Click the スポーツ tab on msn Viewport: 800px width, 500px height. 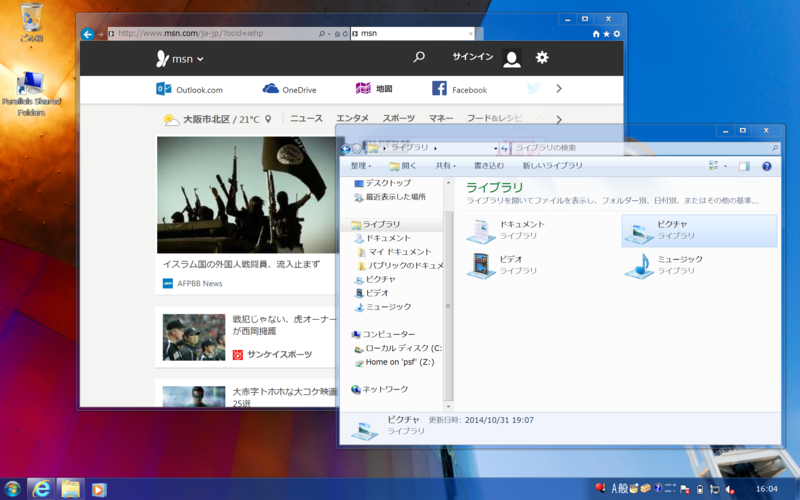(x=398, y=118)
